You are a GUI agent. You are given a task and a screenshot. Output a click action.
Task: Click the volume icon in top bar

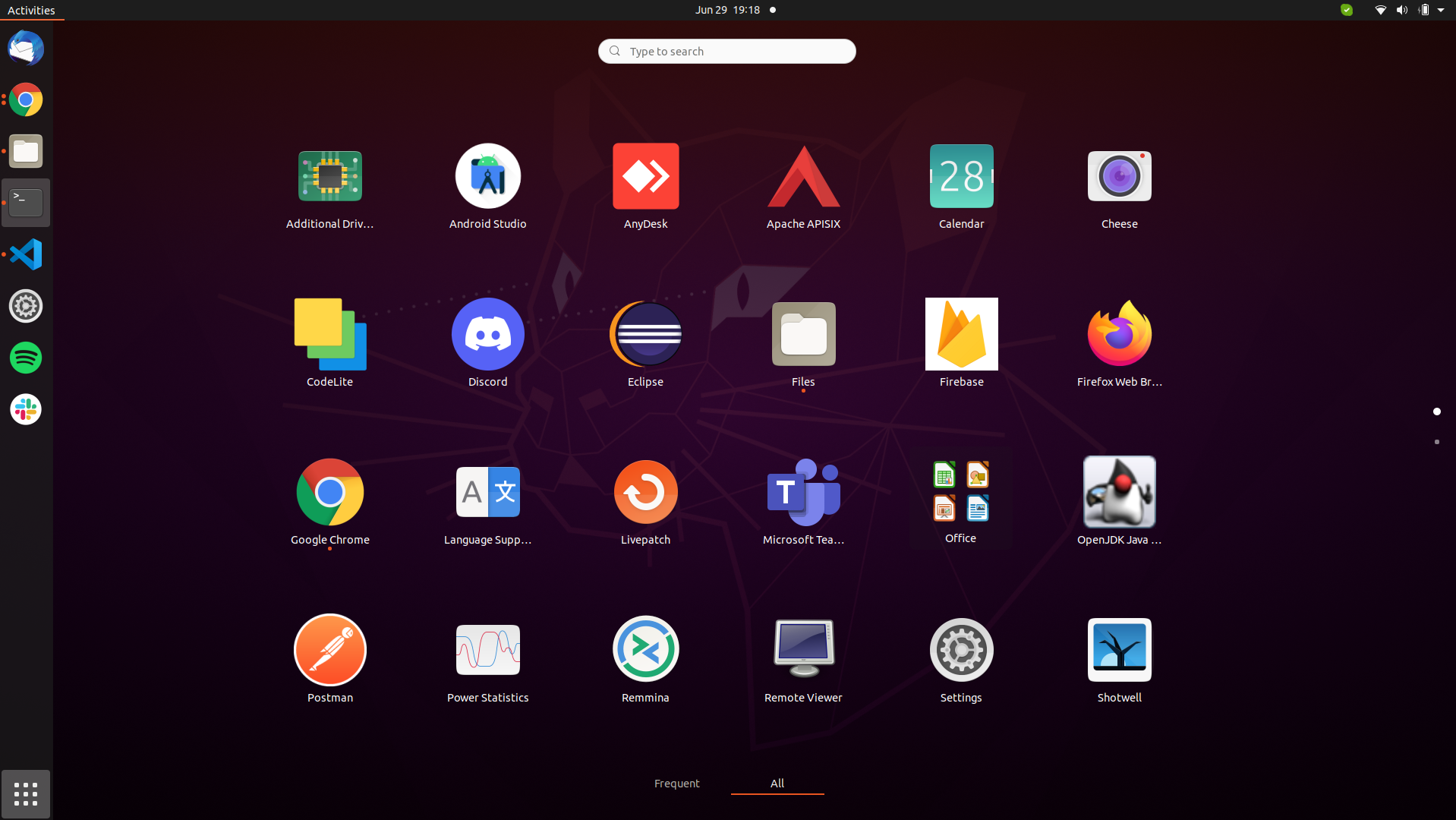(x=1401, y=10)
